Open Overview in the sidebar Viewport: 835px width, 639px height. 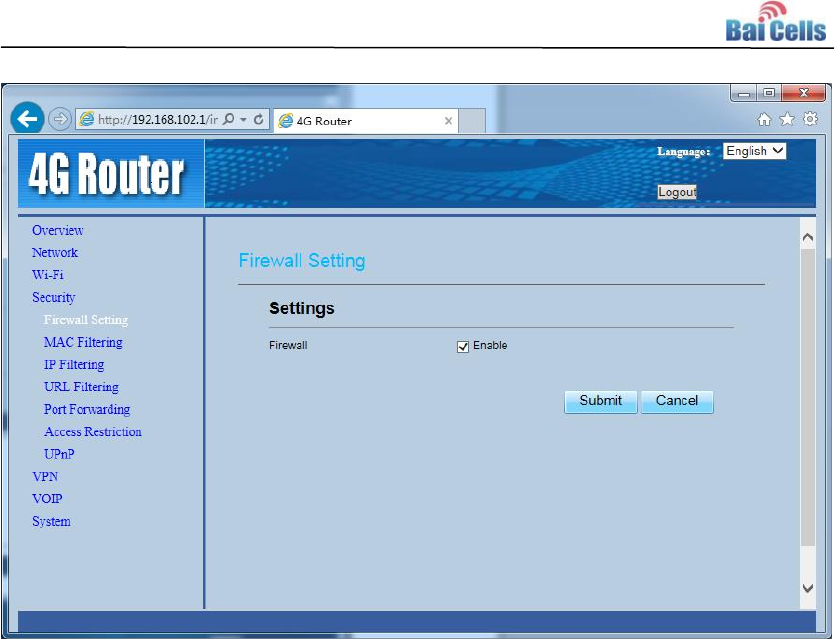[x=58, y=230]
